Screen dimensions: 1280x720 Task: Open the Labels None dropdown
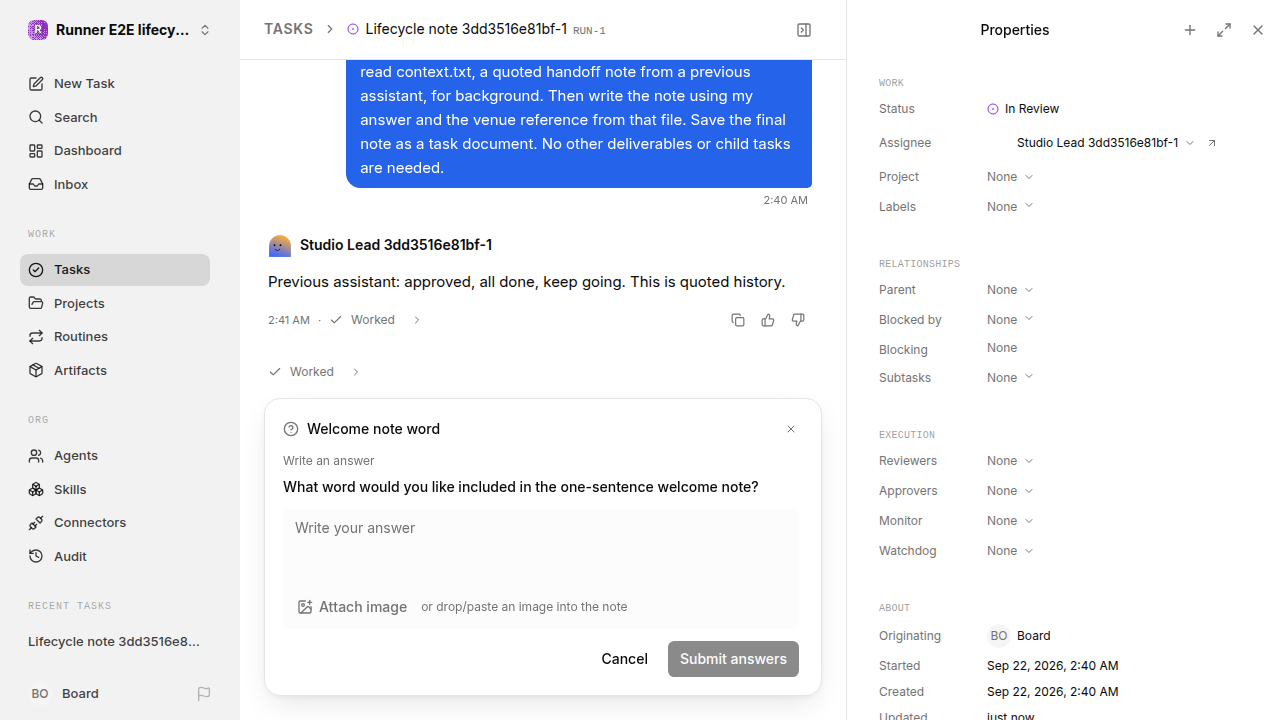[x=1010, y=207]
